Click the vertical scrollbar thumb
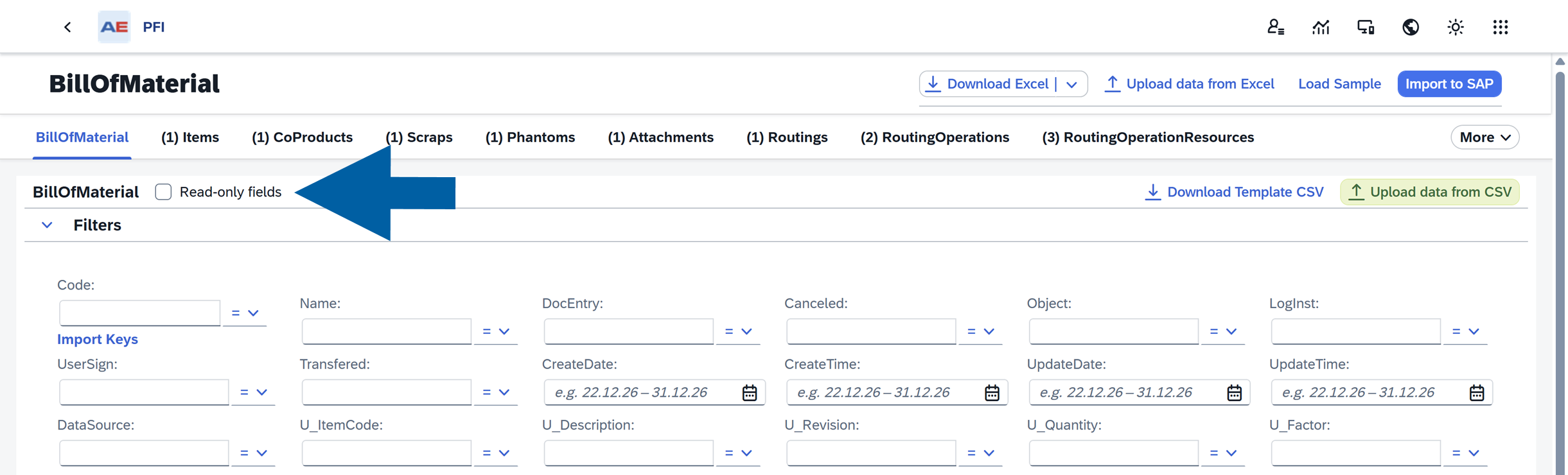1568x475 pixels. pyautogui.click(x=1560, y=273)
